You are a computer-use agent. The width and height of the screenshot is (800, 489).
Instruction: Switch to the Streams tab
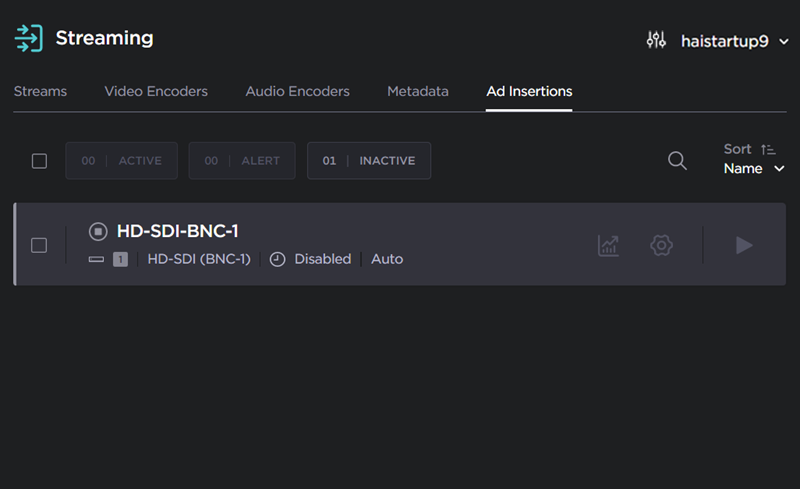coord(40,91)
